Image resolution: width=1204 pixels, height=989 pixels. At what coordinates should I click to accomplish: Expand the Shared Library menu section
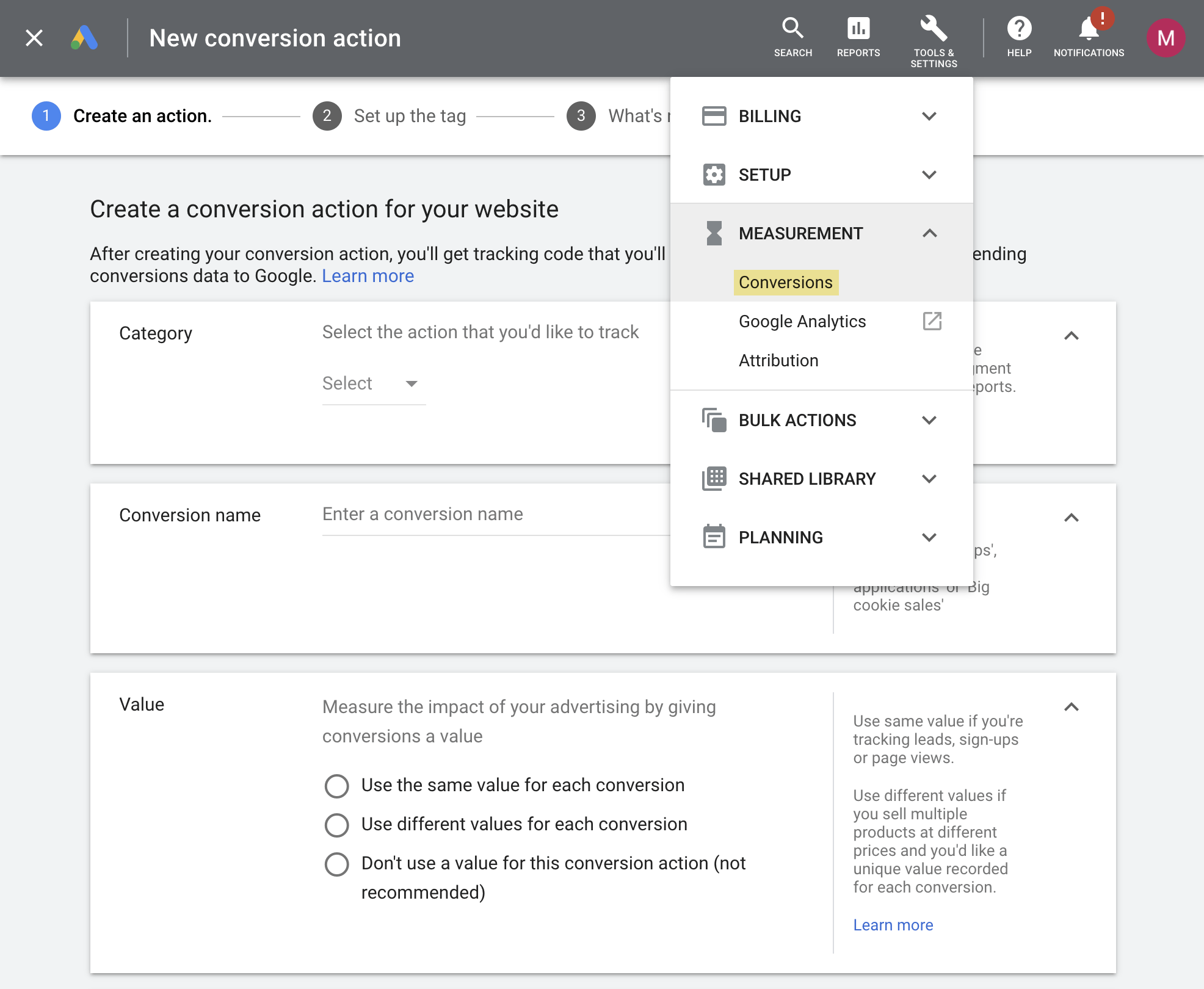[807, 479]
